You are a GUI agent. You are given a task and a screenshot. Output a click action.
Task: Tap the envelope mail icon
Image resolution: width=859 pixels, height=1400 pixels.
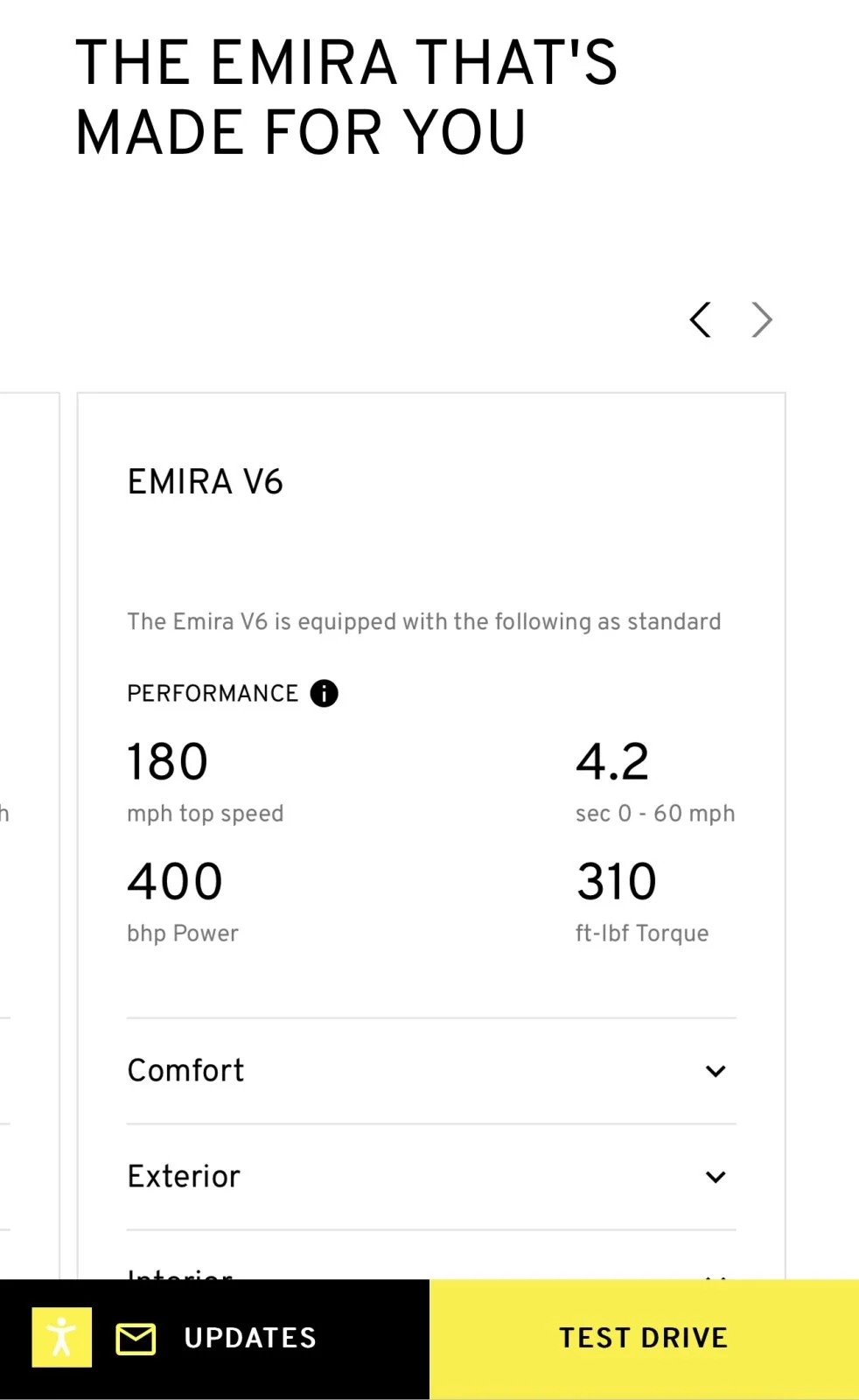click(x=136, y=1339)
